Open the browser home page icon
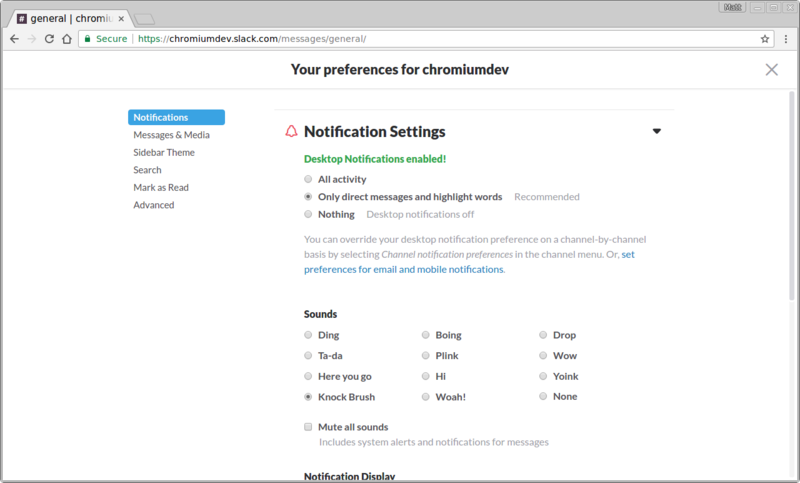The height and width of the screenshot is (483, 800). click(x=67, y=39)
